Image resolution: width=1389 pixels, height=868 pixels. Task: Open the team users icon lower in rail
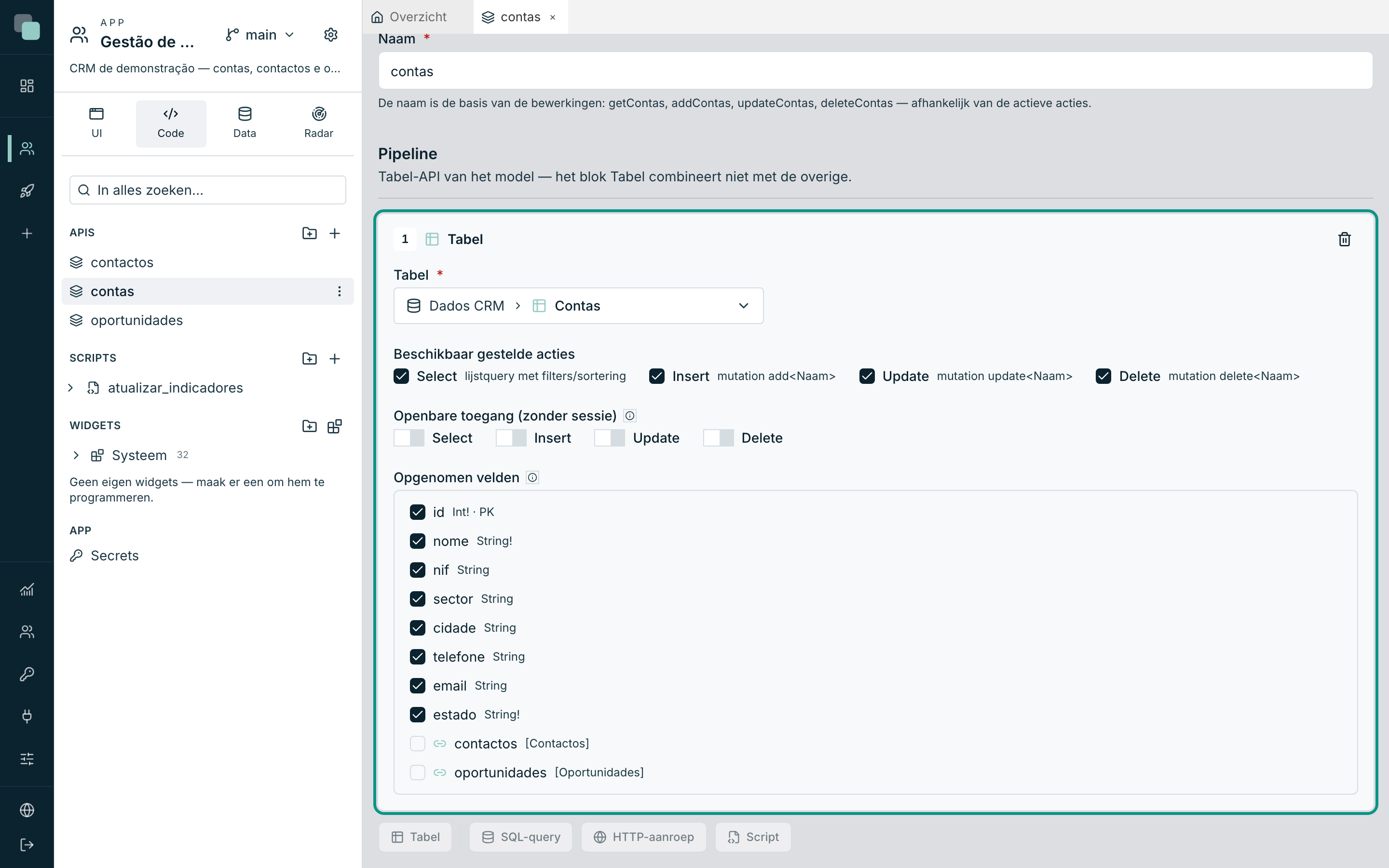click(x=27, y=632)
